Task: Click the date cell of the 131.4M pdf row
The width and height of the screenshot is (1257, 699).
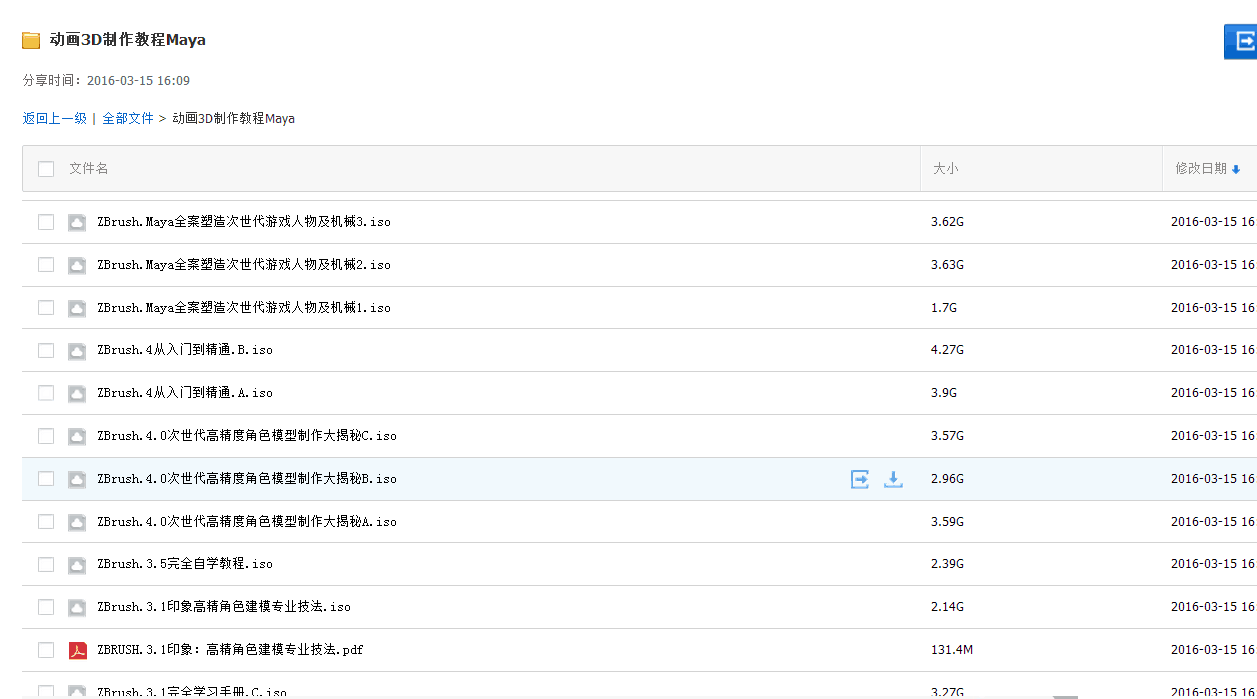Action: [1213, 650]
